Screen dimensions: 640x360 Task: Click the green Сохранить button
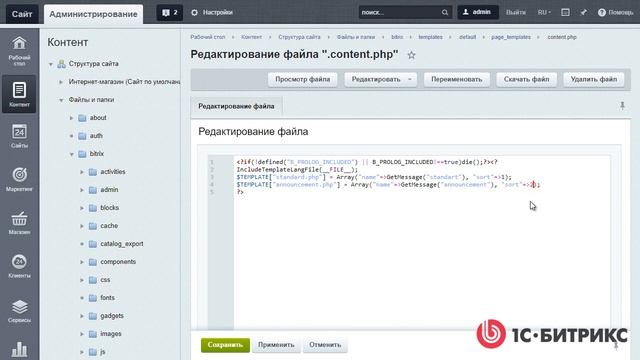(x=225, y=345)
